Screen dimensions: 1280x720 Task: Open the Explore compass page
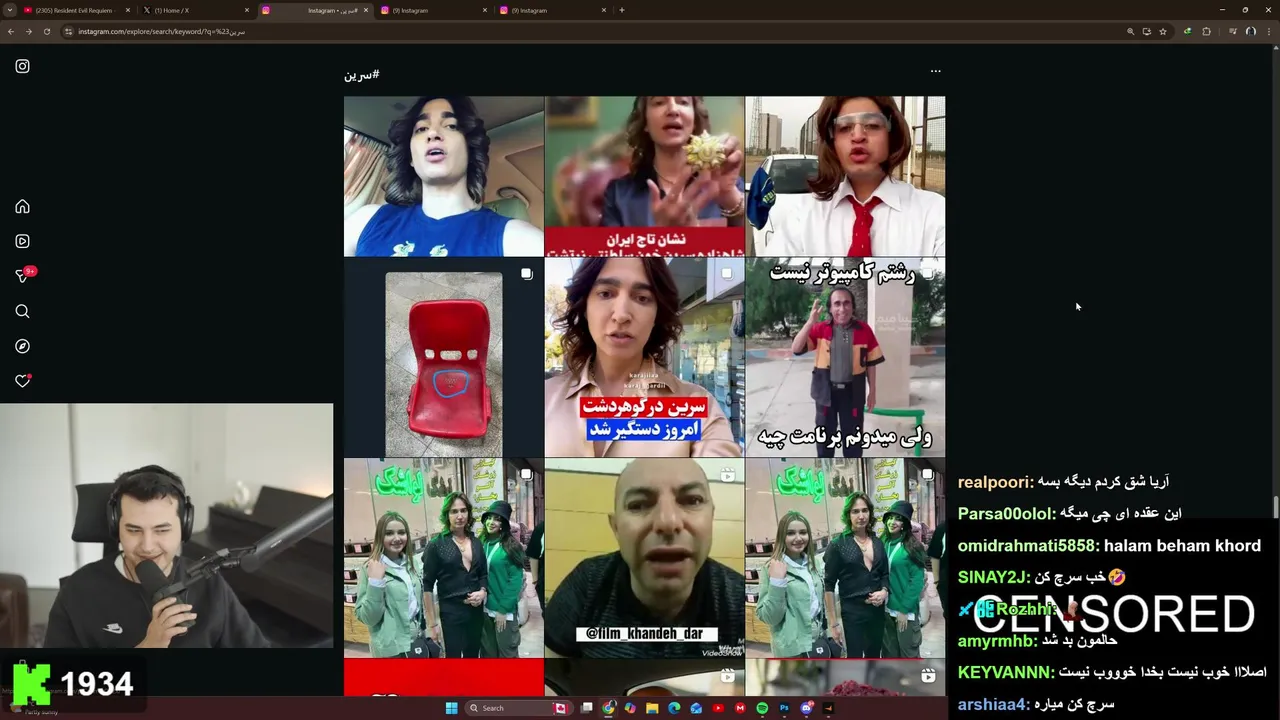tap(22, 346)
